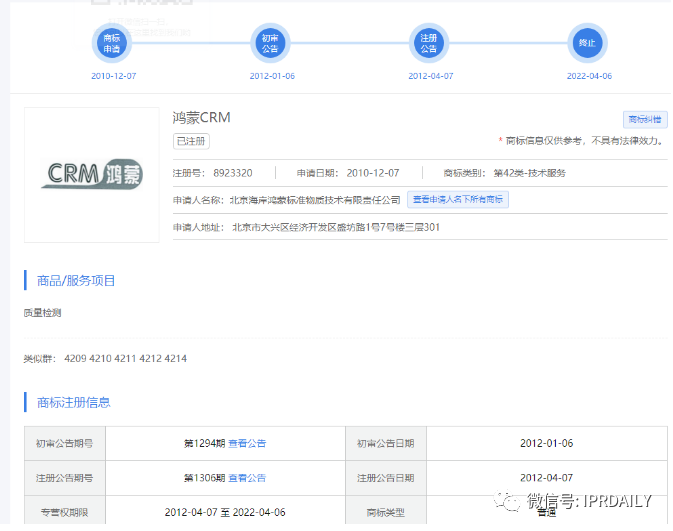The height and width of the screenshot is (531, 673).
Task: Click the 专营权期限 table header cell
Action: pos(65,511)
